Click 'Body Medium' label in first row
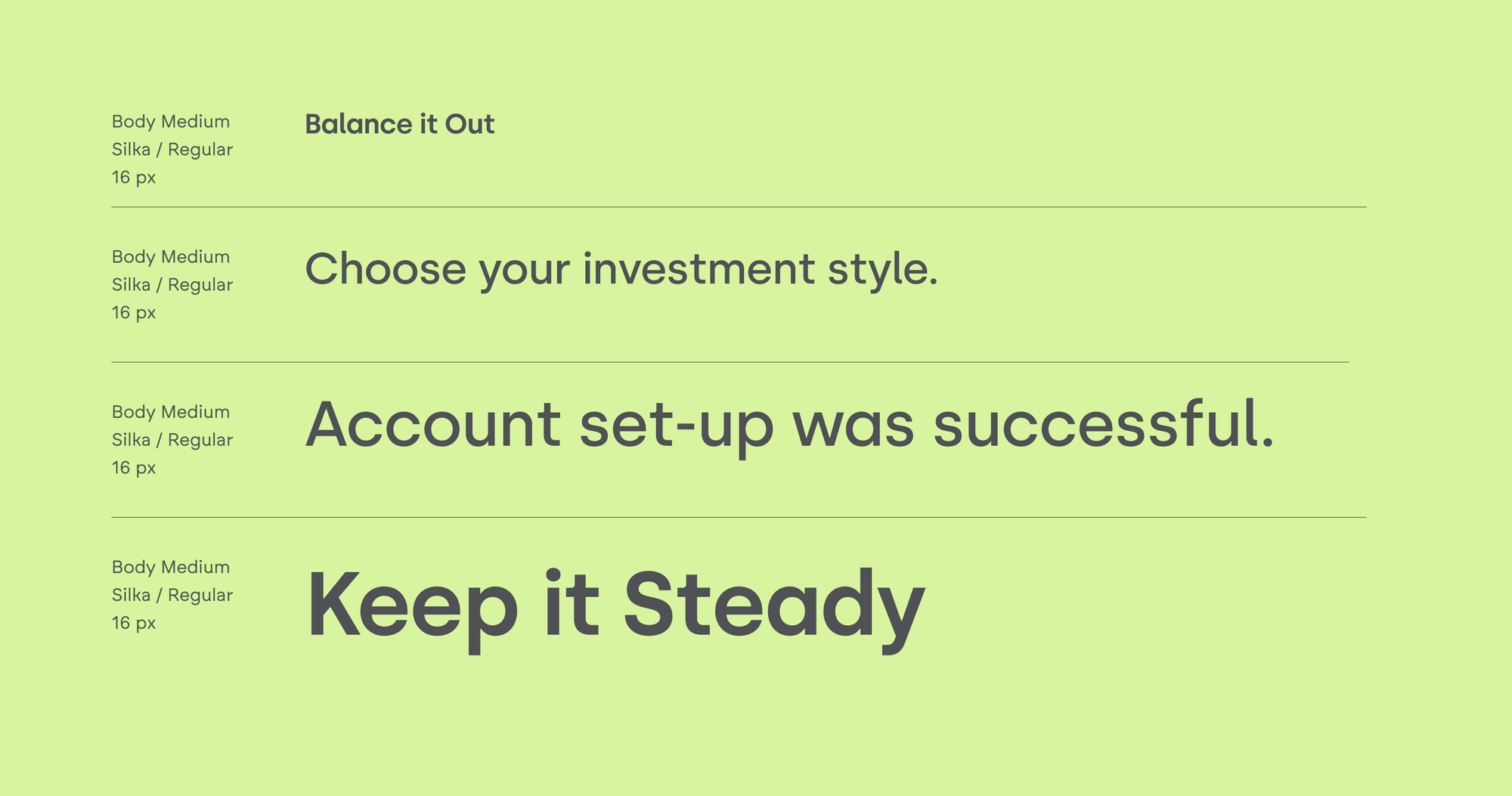1512x796 pixels. tap(171, 122)
